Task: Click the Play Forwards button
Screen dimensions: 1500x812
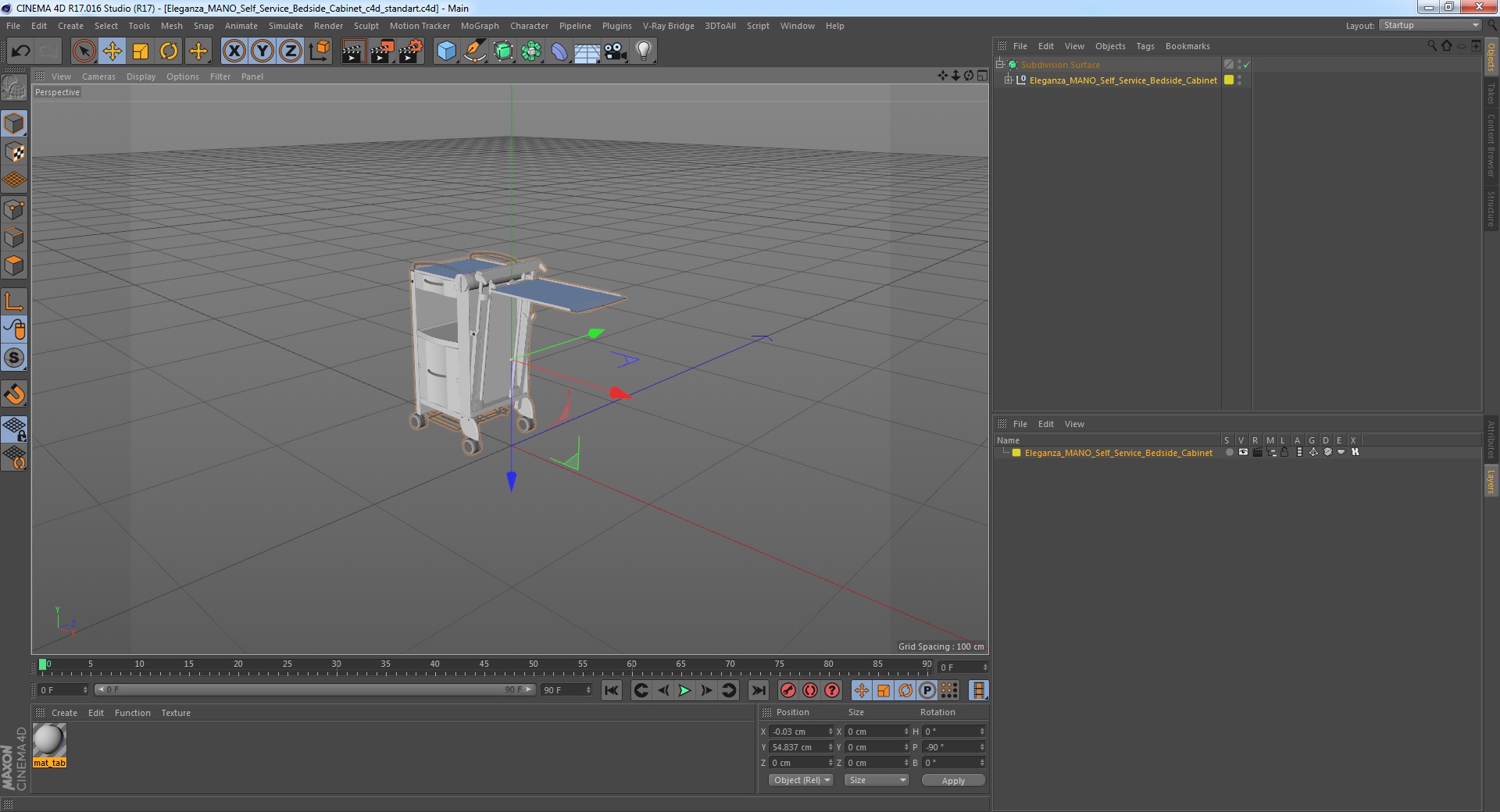Action: 684,690
